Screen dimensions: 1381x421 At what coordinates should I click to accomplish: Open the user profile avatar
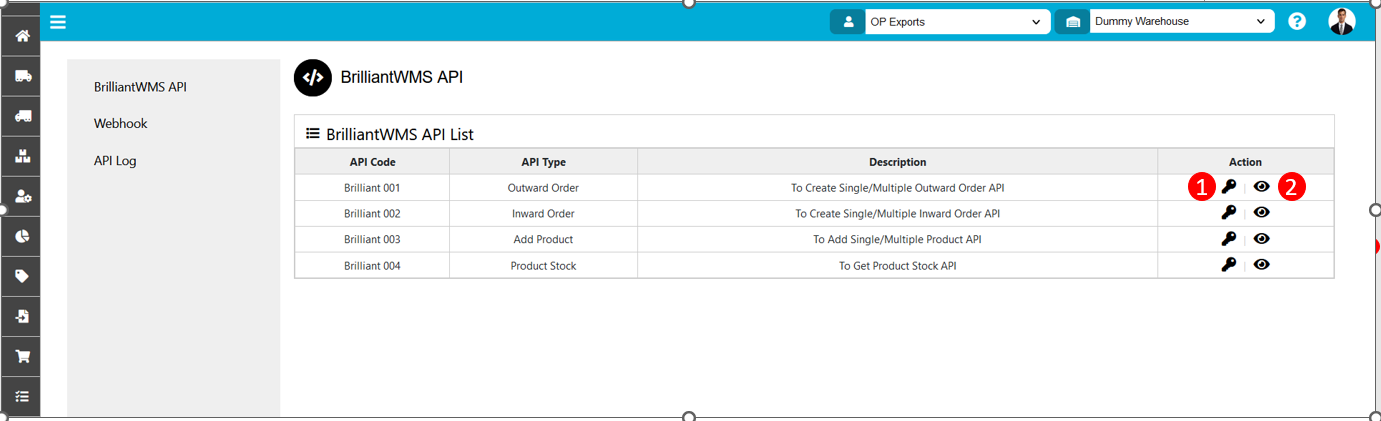[x=1342, y=21]
